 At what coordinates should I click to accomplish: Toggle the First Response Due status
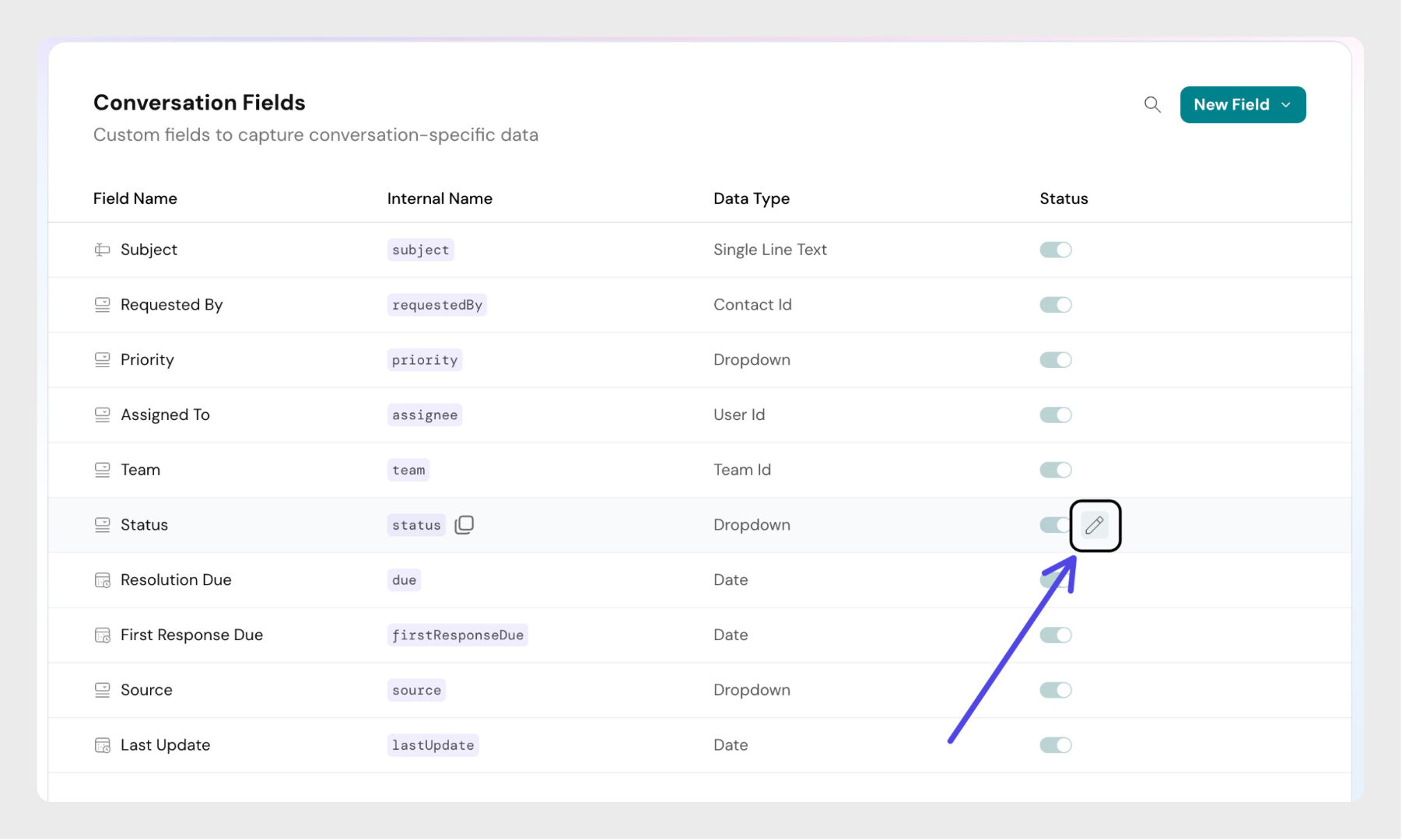click(1055, 635)
